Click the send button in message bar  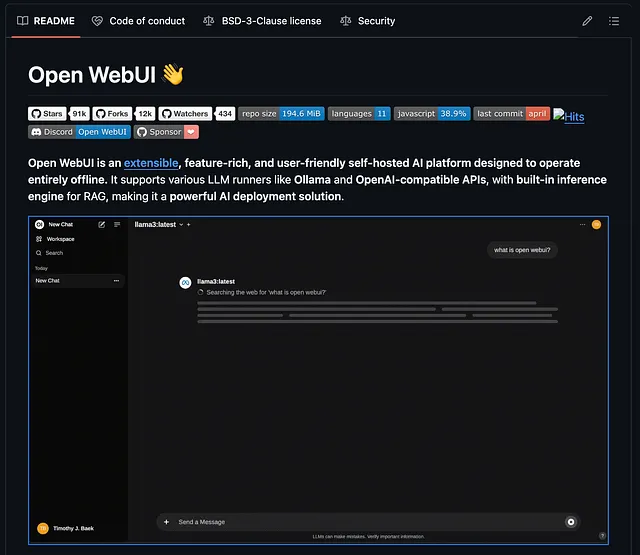coord(571,522)
